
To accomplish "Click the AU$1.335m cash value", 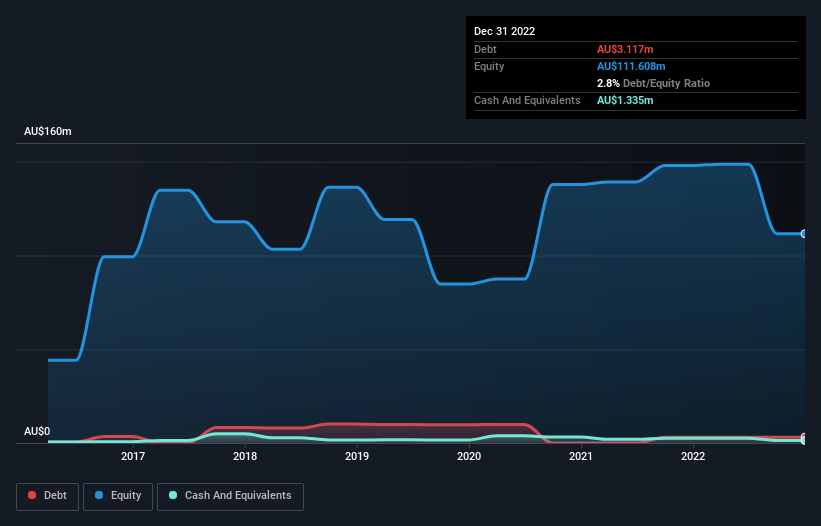I will pyautogui.click(x=625, y=100).
